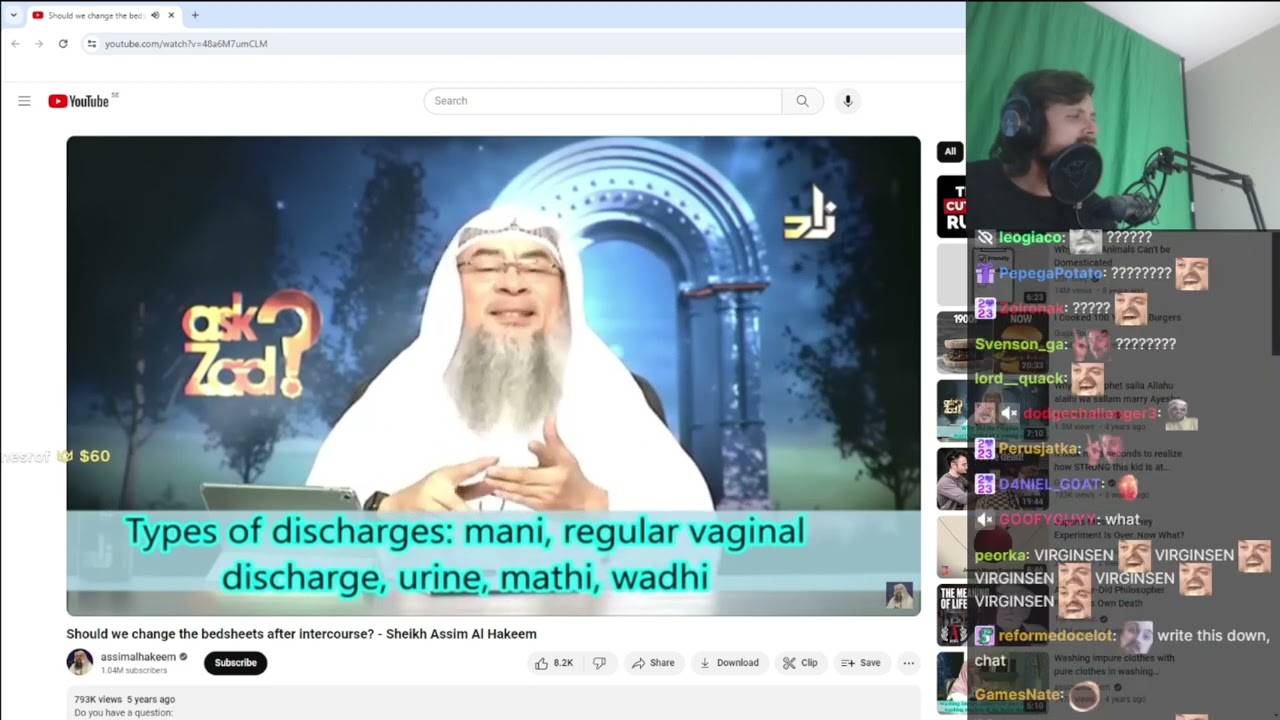Save video to a playlist
Screen dimensions: 1280x720
[x=861, y=663]
